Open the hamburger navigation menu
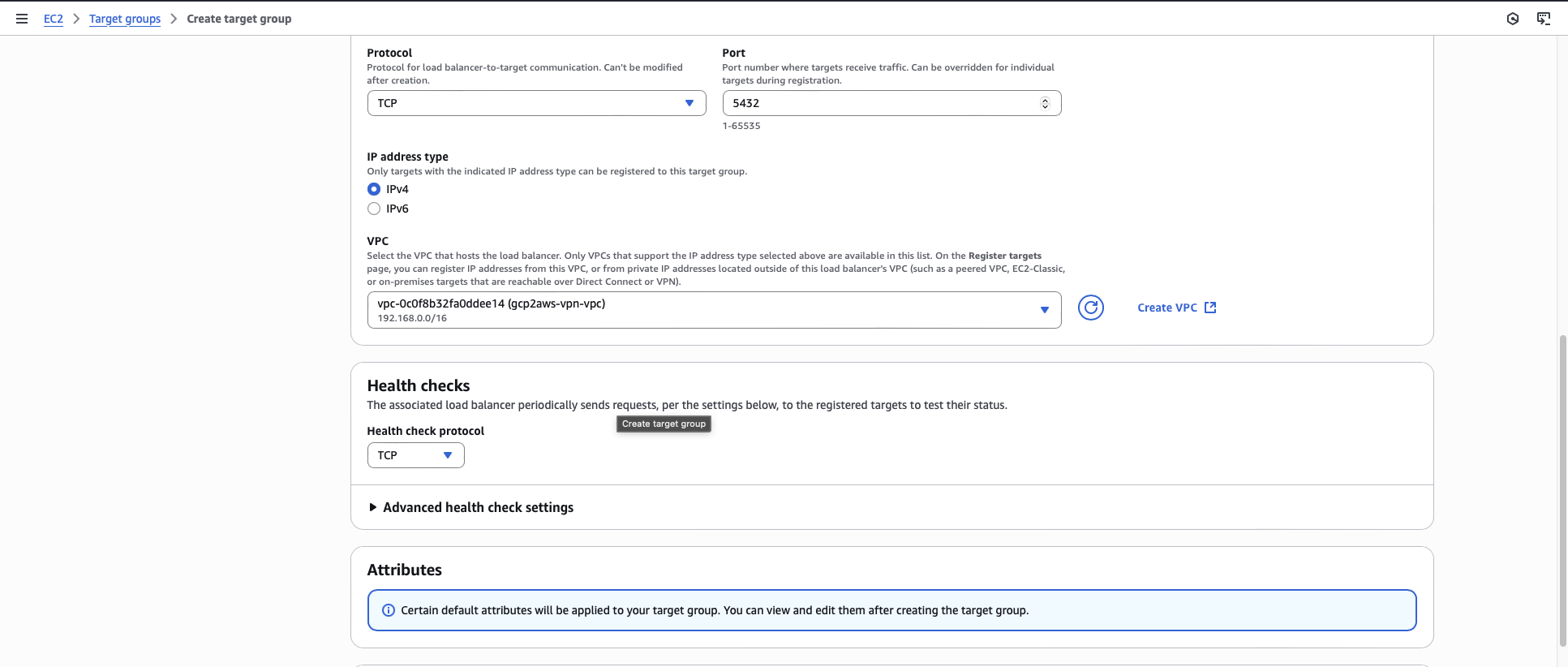Image resolution: width=1568 pixels, height=667 pixels. 22,19
